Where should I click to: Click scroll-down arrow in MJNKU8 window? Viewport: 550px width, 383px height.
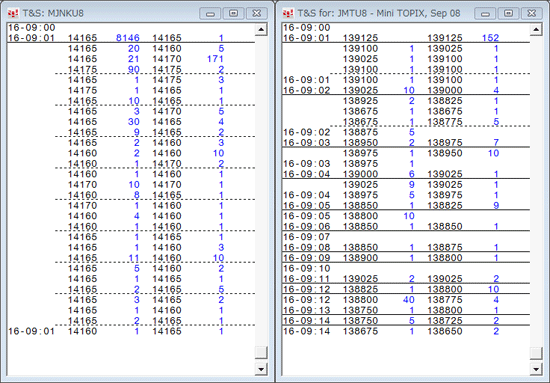261,369
